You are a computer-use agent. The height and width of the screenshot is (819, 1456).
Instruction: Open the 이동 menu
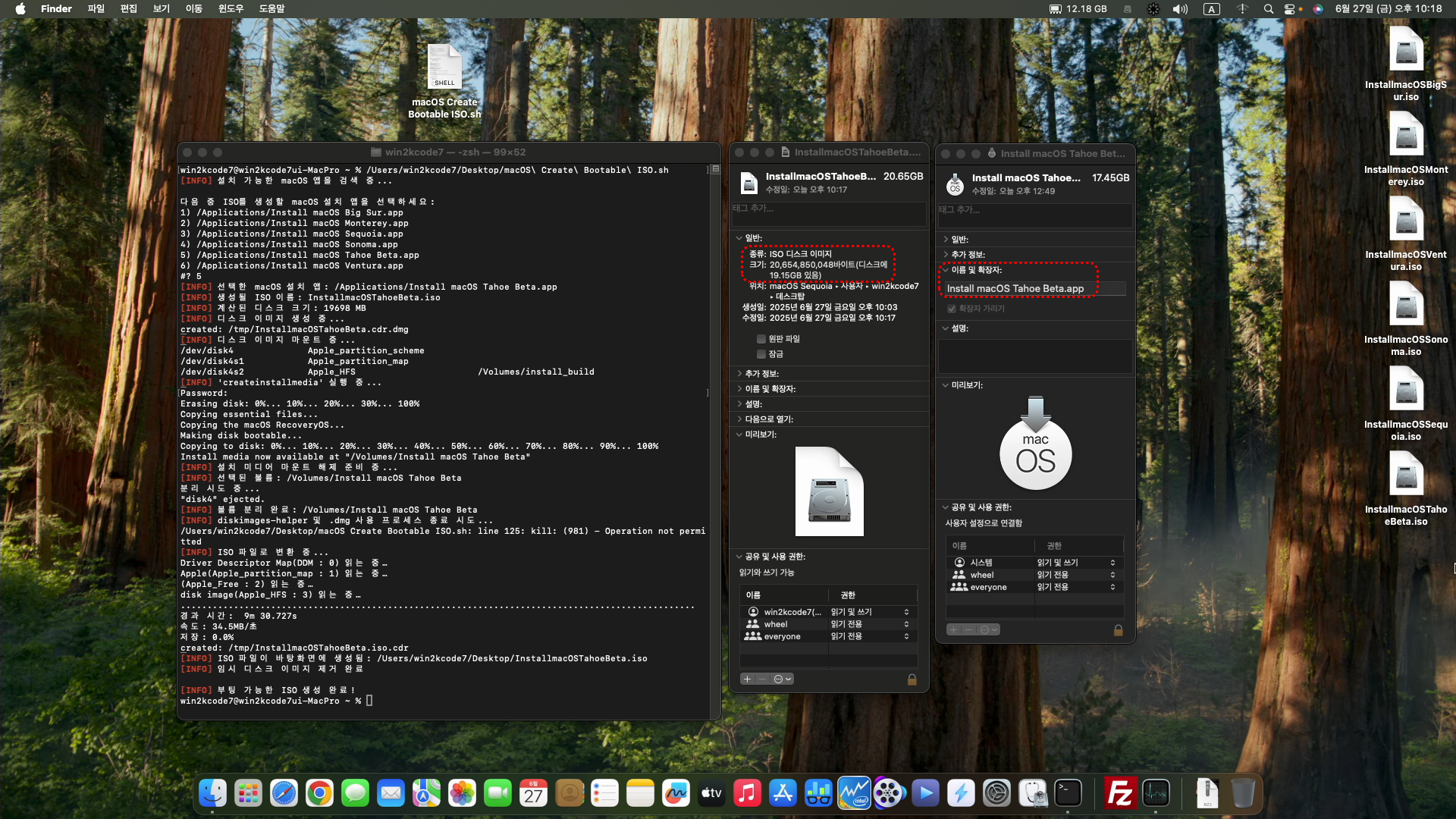(x=194, y=9)
